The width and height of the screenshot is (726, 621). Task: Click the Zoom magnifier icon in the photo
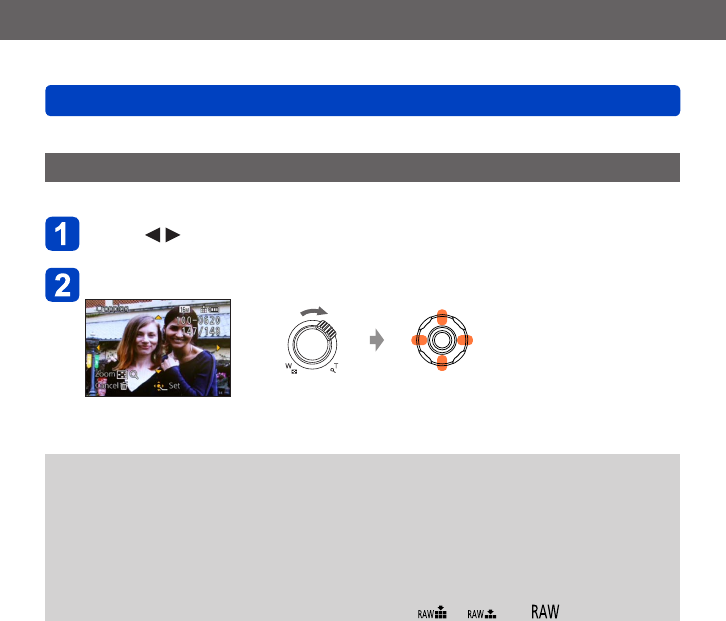click(134, 375)
